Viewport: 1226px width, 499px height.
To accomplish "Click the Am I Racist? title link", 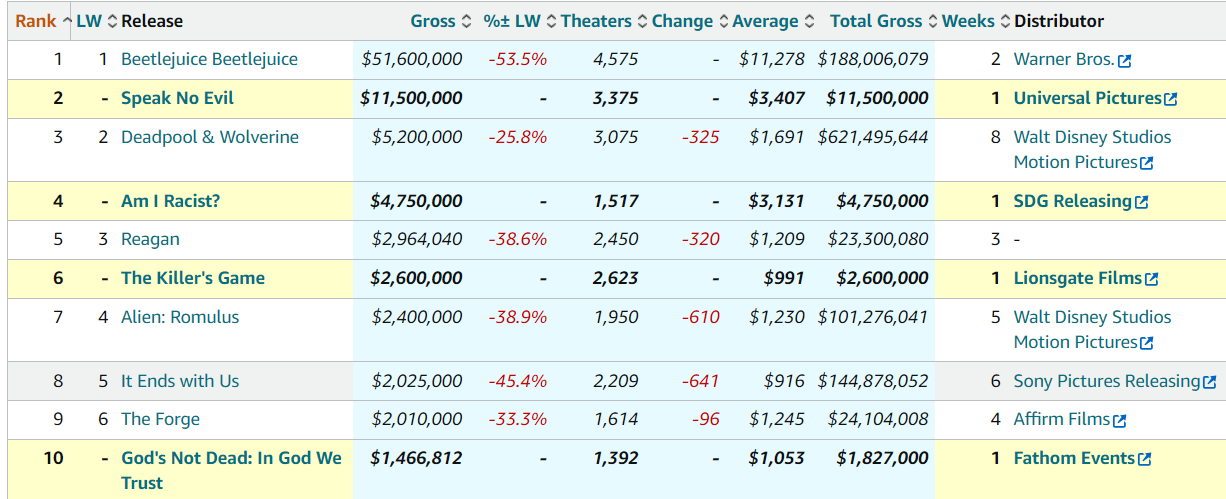I will (170, 201).
